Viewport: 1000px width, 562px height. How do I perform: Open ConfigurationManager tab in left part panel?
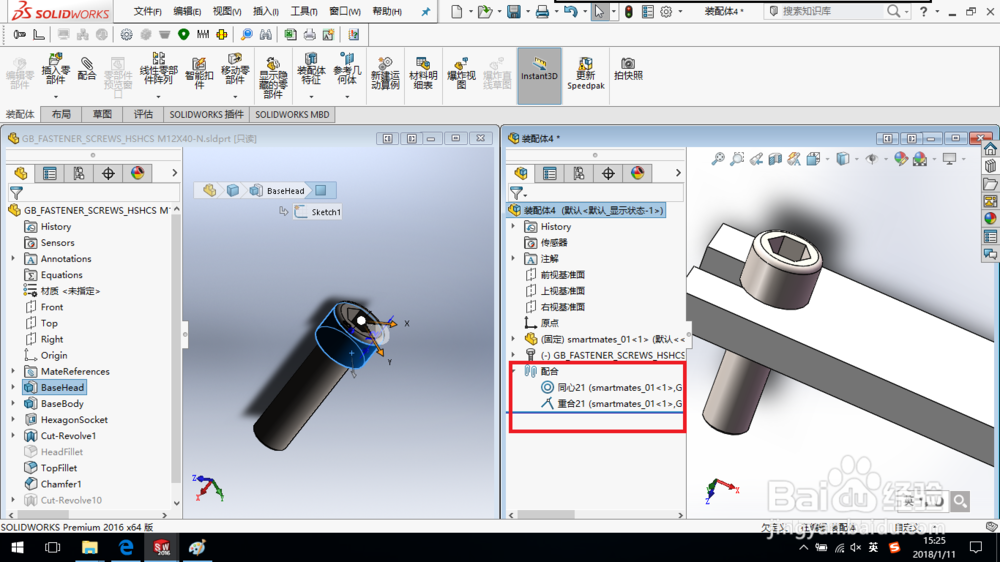pyautogui.click(x=79, y=173)
